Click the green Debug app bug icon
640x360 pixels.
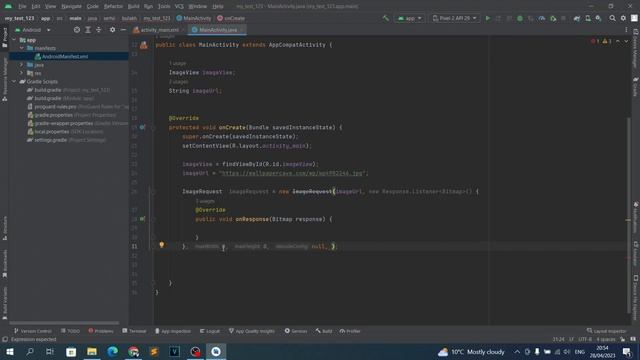coord(520,18)
